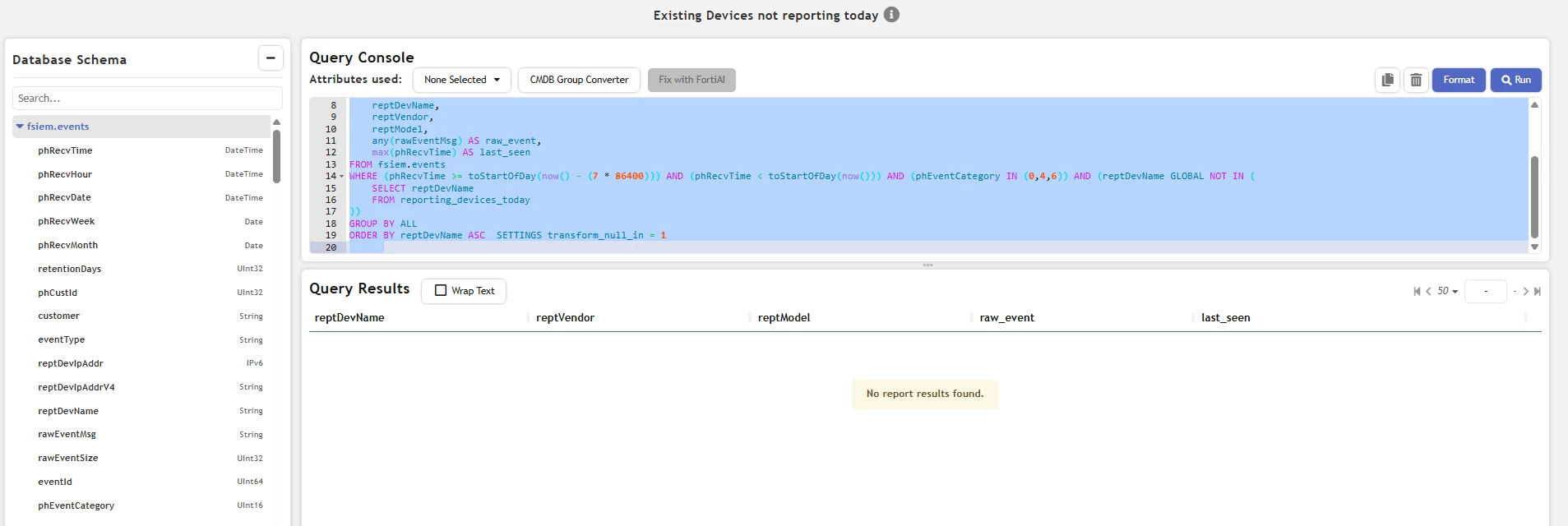This screenshot has height=526, width=1568.
Task: Click the editor scroll up arrow
Action: pos(1534,104)
